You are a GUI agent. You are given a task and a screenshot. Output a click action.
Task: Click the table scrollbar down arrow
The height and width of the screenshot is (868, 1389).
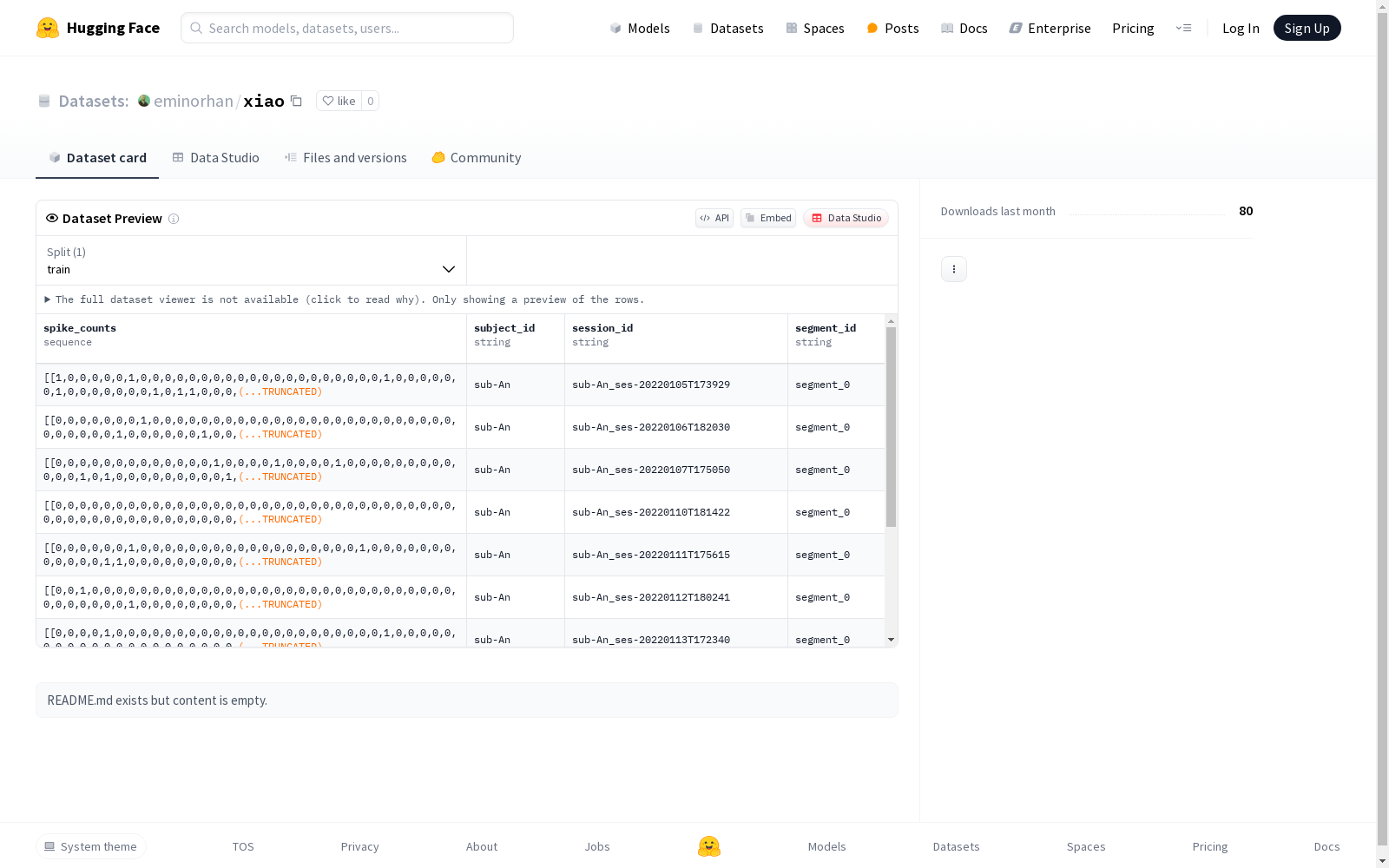pos(891,640)
